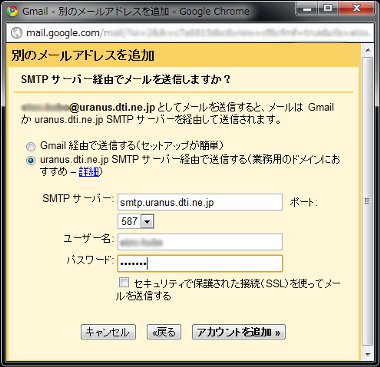Enable the SSL secured connection checkbox
Image resolution: width=380 pixels, height=367 pixels.
click(x=124, y=283)
